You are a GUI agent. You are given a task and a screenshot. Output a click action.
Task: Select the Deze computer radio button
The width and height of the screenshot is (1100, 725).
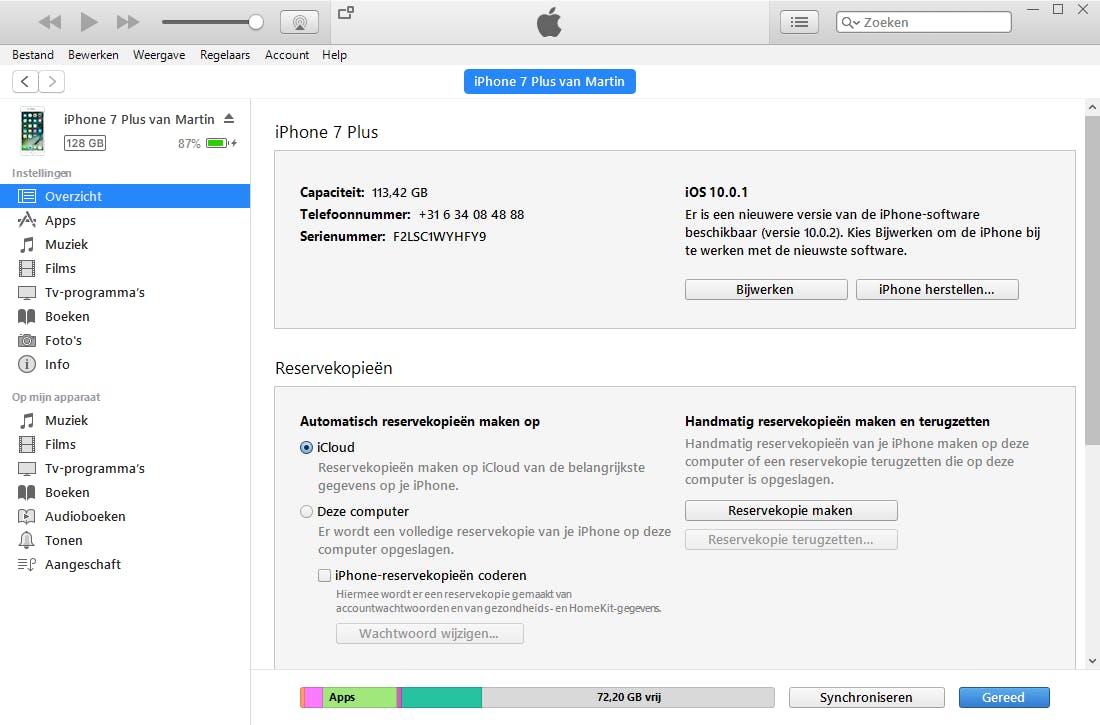point(307,512)
